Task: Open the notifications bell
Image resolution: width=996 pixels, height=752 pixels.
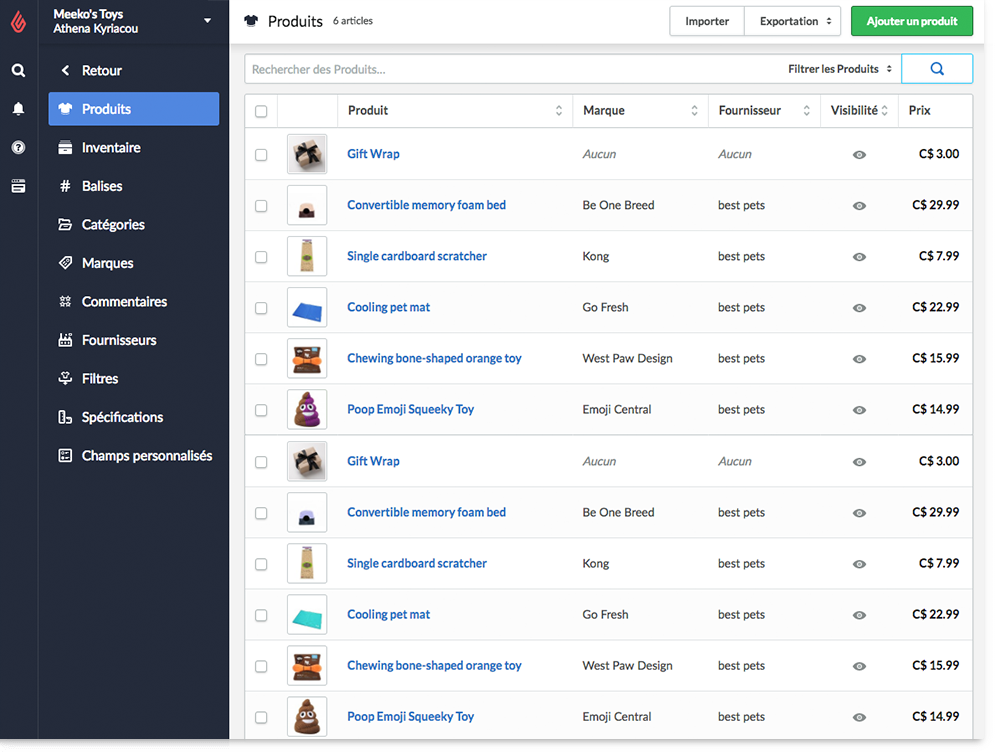Action: coord(18,109)
